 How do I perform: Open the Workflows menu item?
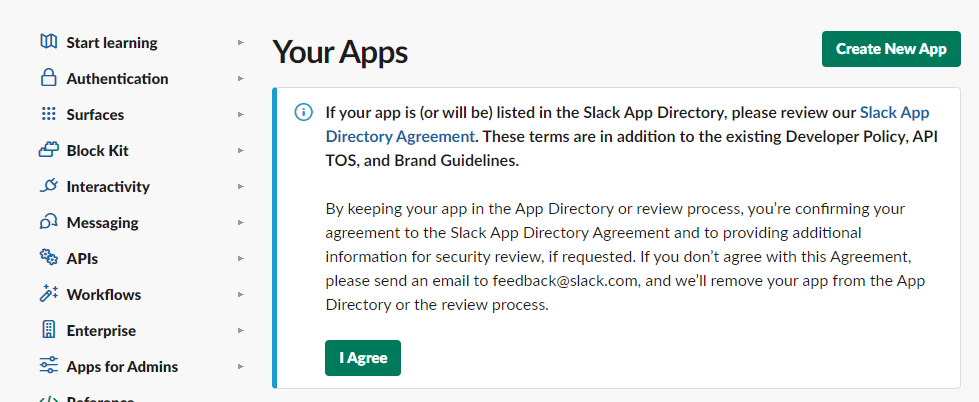(104, 295)
